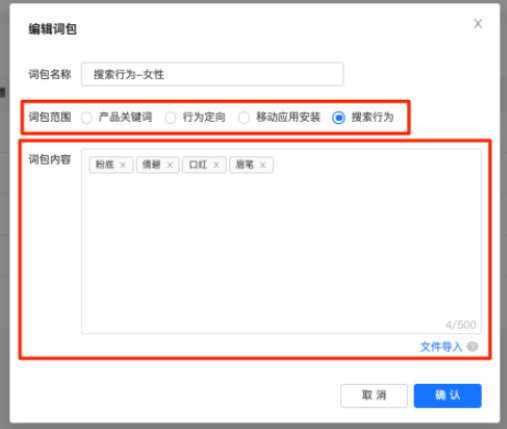Screen dimensions: 507x429
Task: Click the 眉笔 tag text
Action: (245, 165)
